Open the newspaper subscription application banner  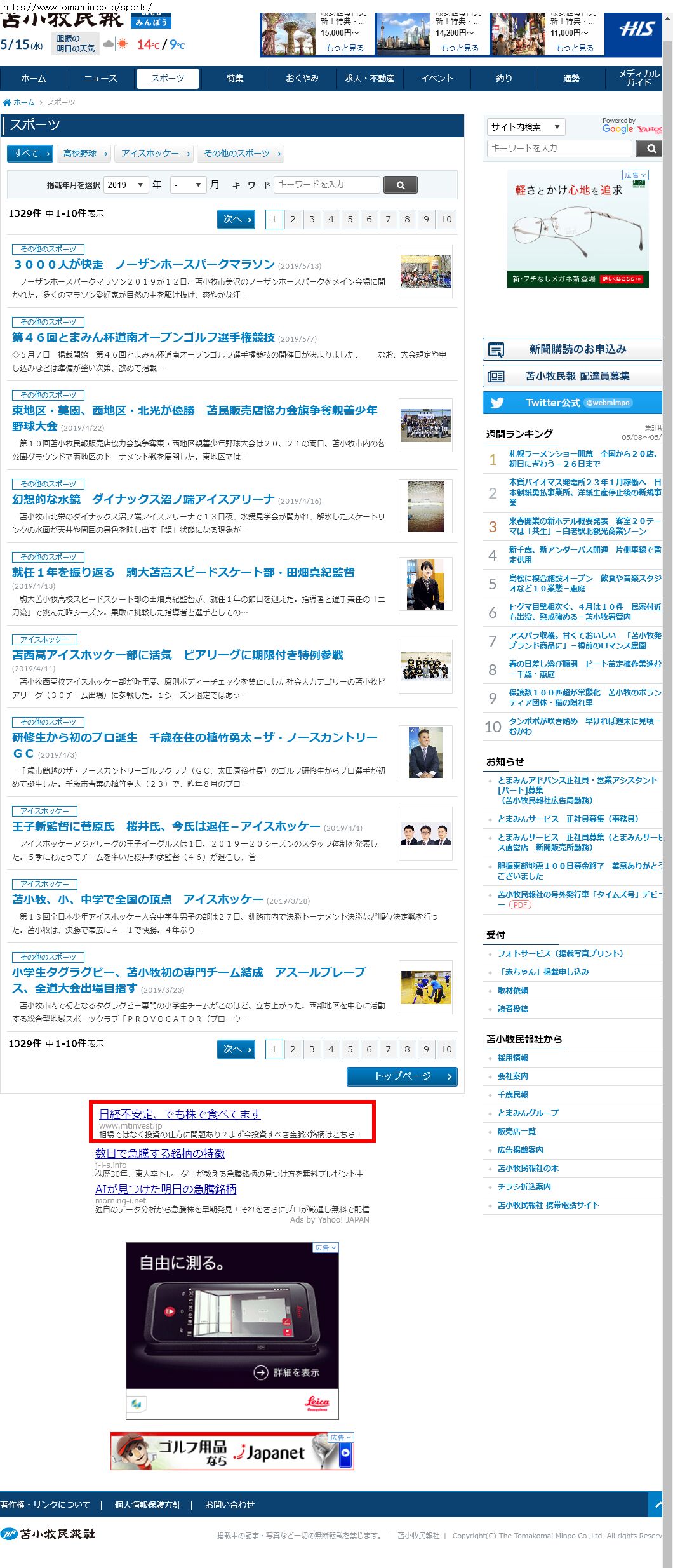[x=571, y=349]
